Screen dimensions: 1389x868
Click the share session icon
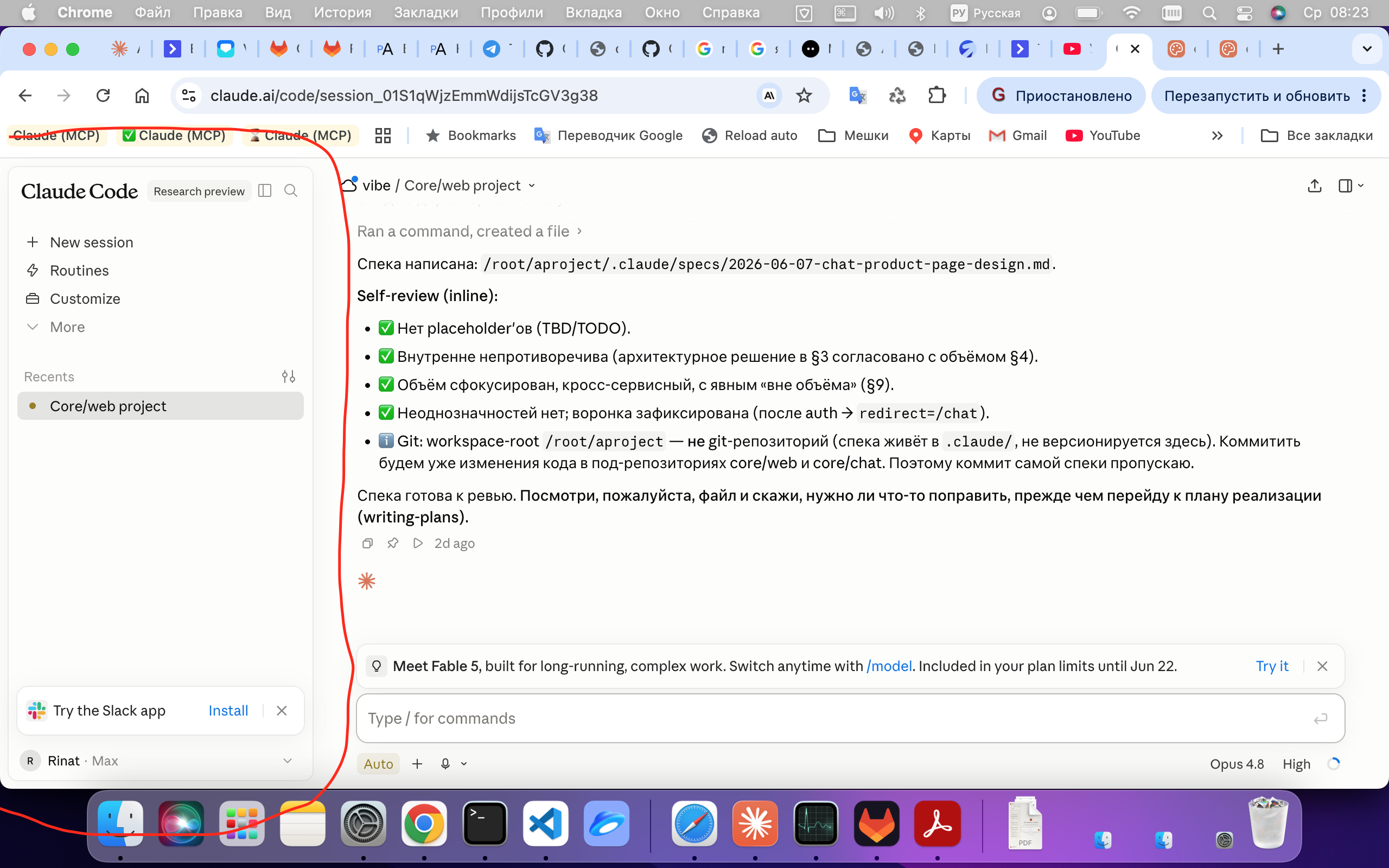(1314, 186)
